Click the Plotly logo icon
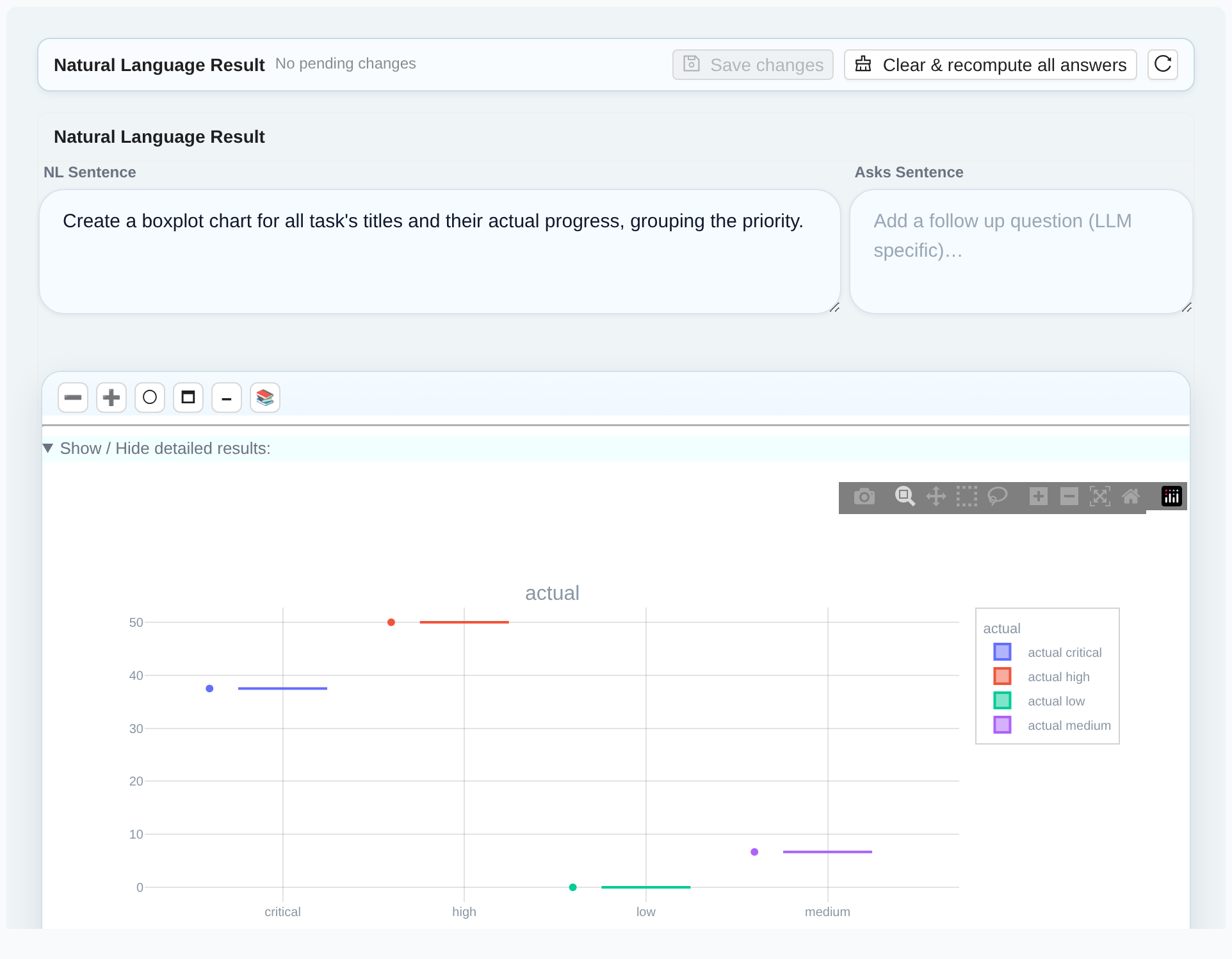 [1172, 496]
